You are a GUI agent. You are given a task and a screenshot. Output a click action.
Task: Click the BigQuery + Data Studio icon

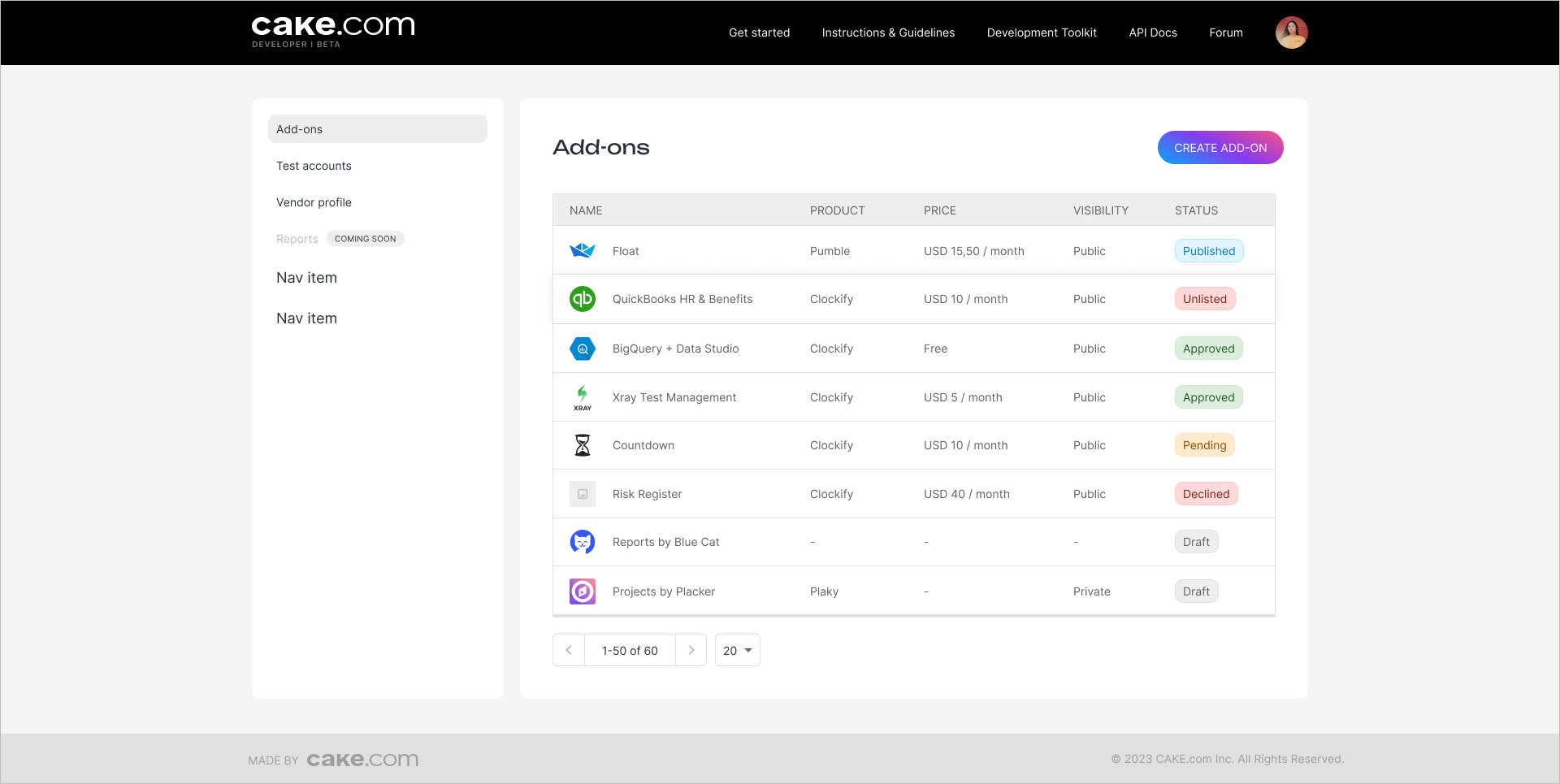582,349
